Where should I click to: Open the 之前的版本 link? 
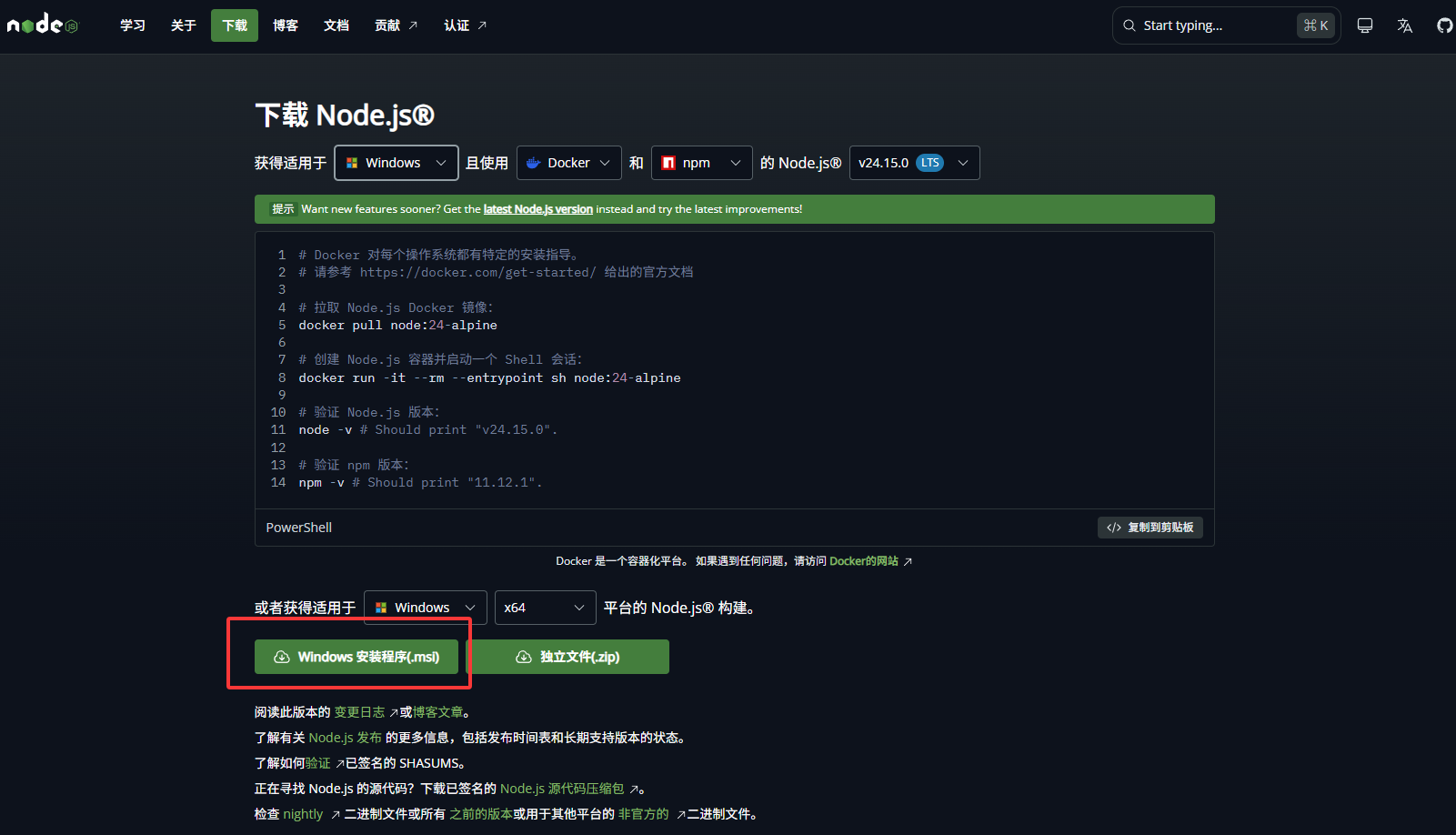click(481, 814)
